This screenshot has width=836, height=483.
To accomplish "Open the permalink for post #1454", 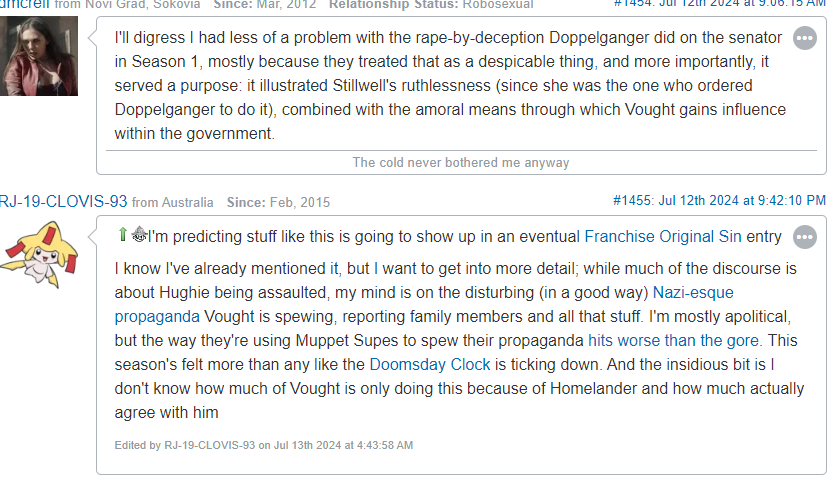I will tap(720, 3).
